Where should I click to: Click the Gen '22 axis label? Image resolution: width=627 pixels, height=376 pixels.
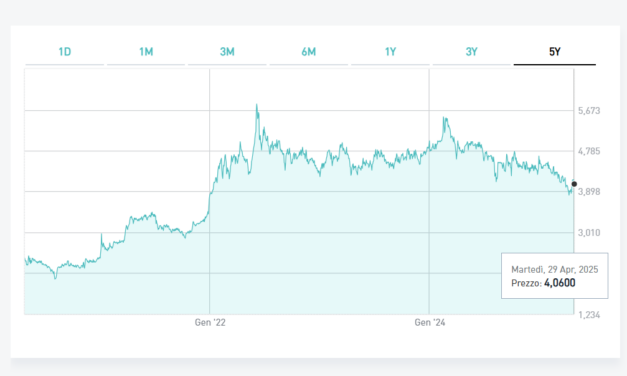[210, 322]
